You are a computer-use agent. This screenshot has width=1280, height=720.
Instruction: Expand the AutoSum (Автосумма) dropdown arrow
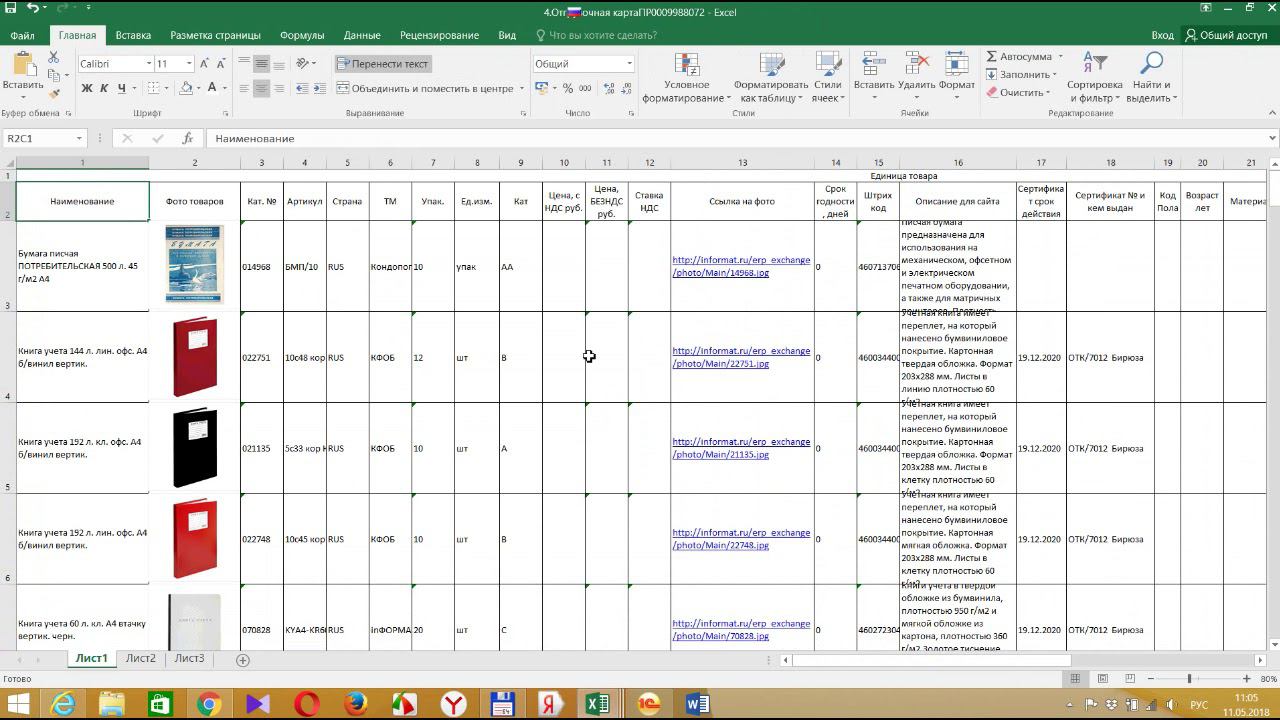(1060, 57)
